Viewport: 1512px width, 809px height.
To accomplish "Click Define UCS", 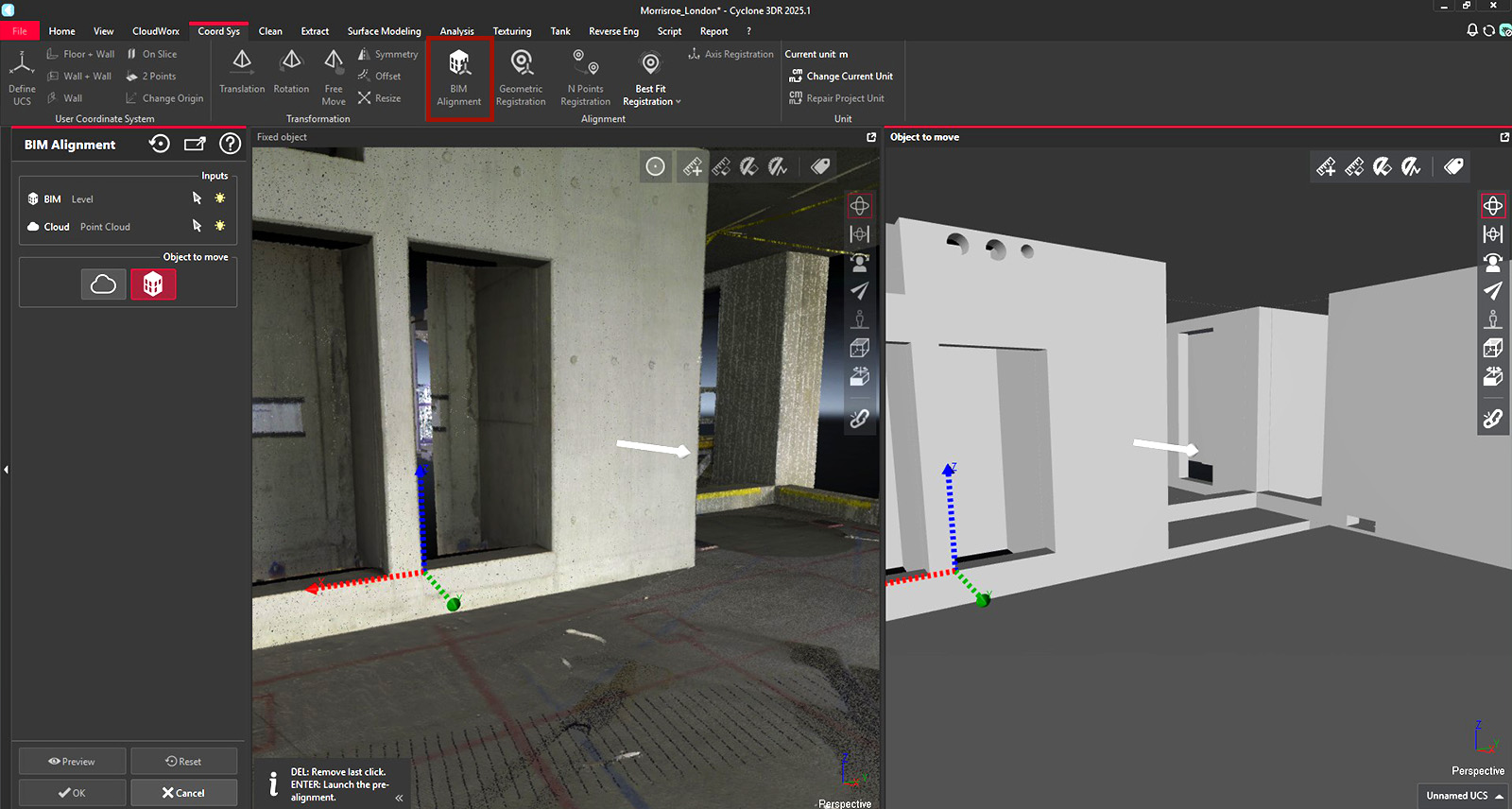I will click(x=22, y=78).
